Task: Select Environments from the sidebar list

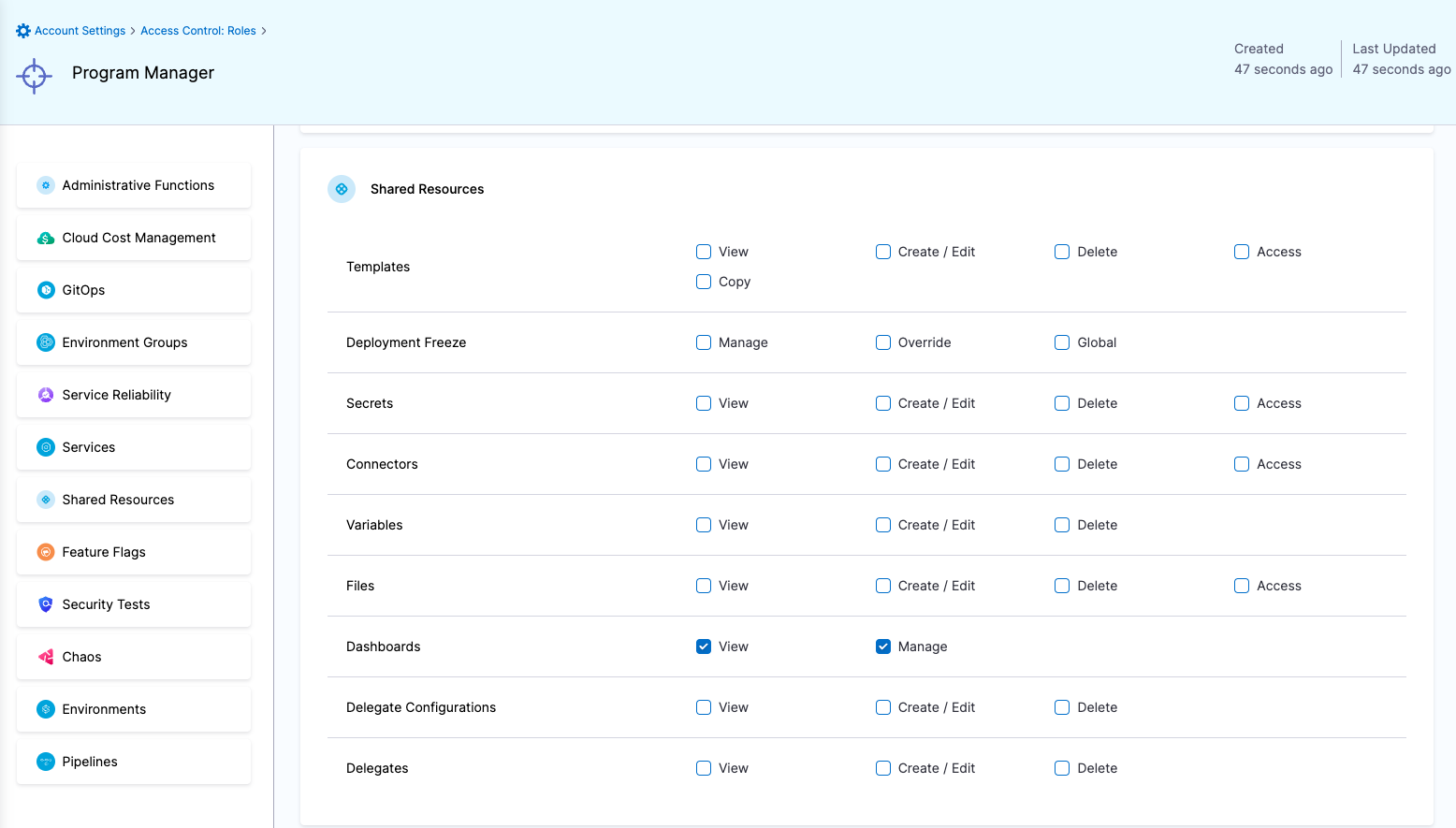Action: tap(103, 709)
